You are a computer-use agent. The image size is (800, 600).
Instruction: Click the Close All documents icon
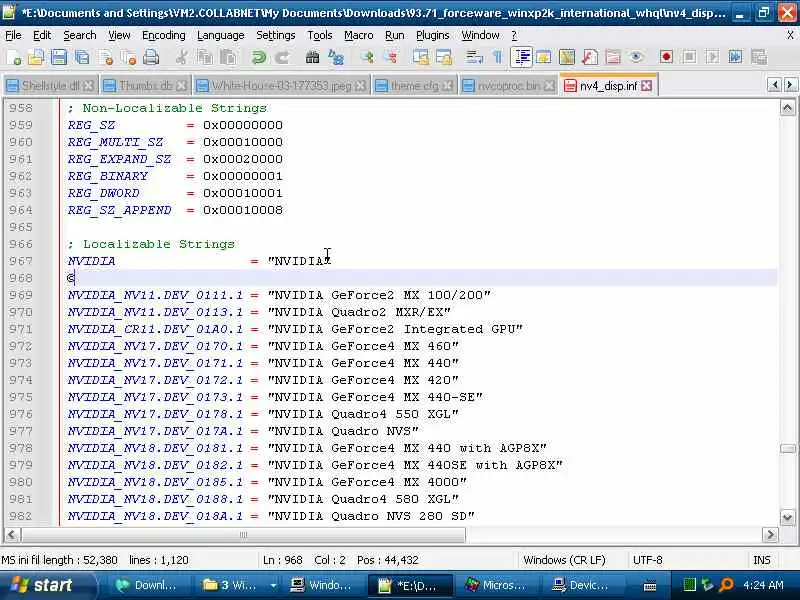[128, 57]
